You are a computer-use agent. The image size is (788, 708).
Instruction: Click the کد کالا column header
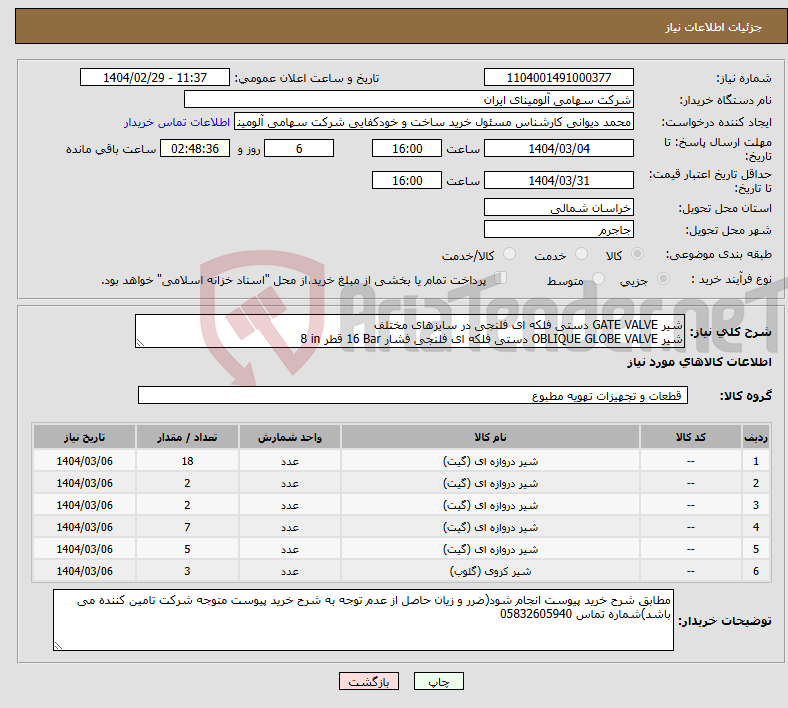pyautogui.click(x=691, y=437)
